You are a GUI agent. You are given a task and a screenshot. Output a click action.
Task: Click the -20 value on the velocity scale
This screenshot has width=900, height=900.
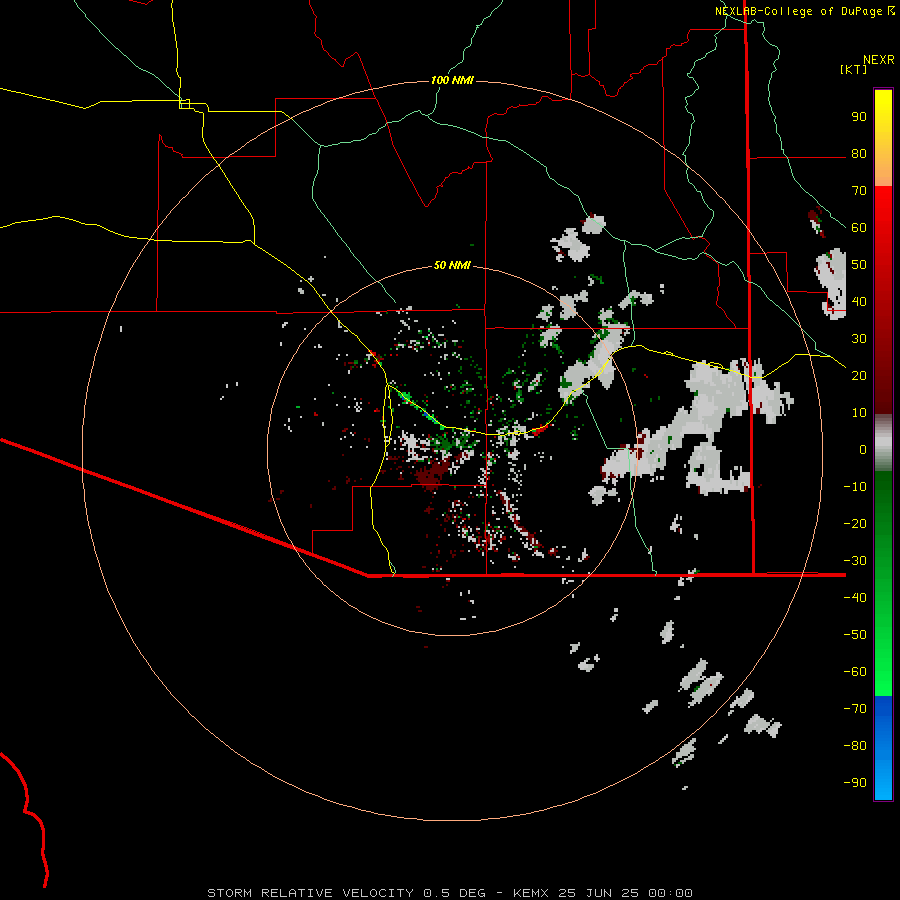(x=855, y=523)
